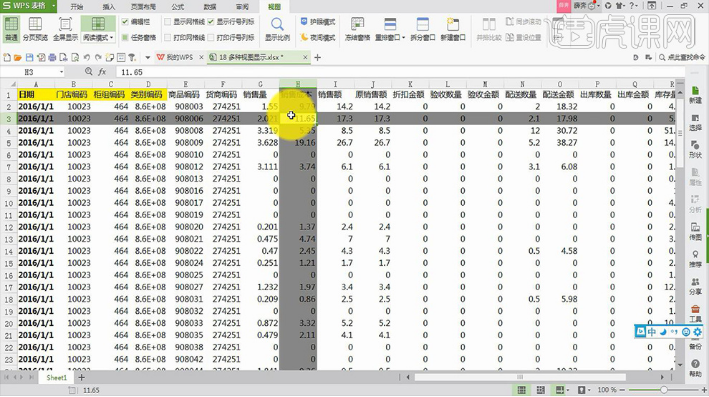Click the formula input field showing 11.65

tap(400, 72)
